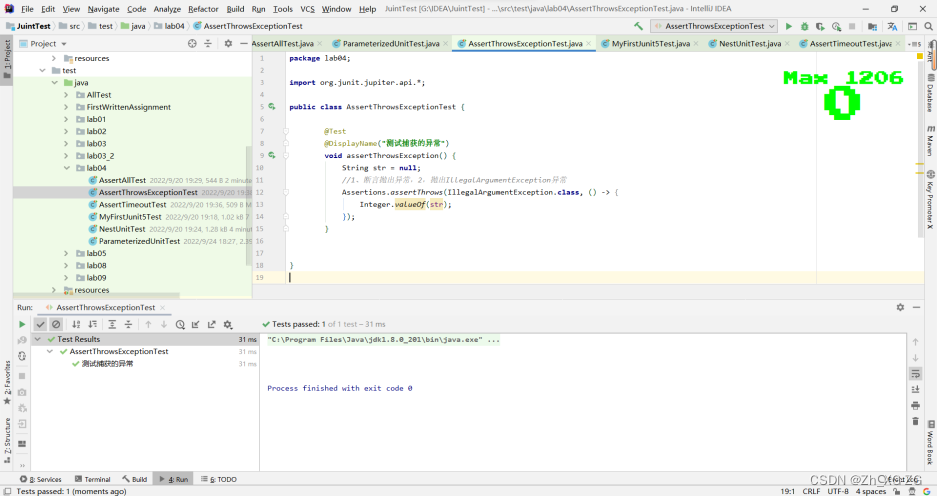Switch to NestUnitTest.java tab
This screenshot has width=937, height=496.
coord(749,44)
